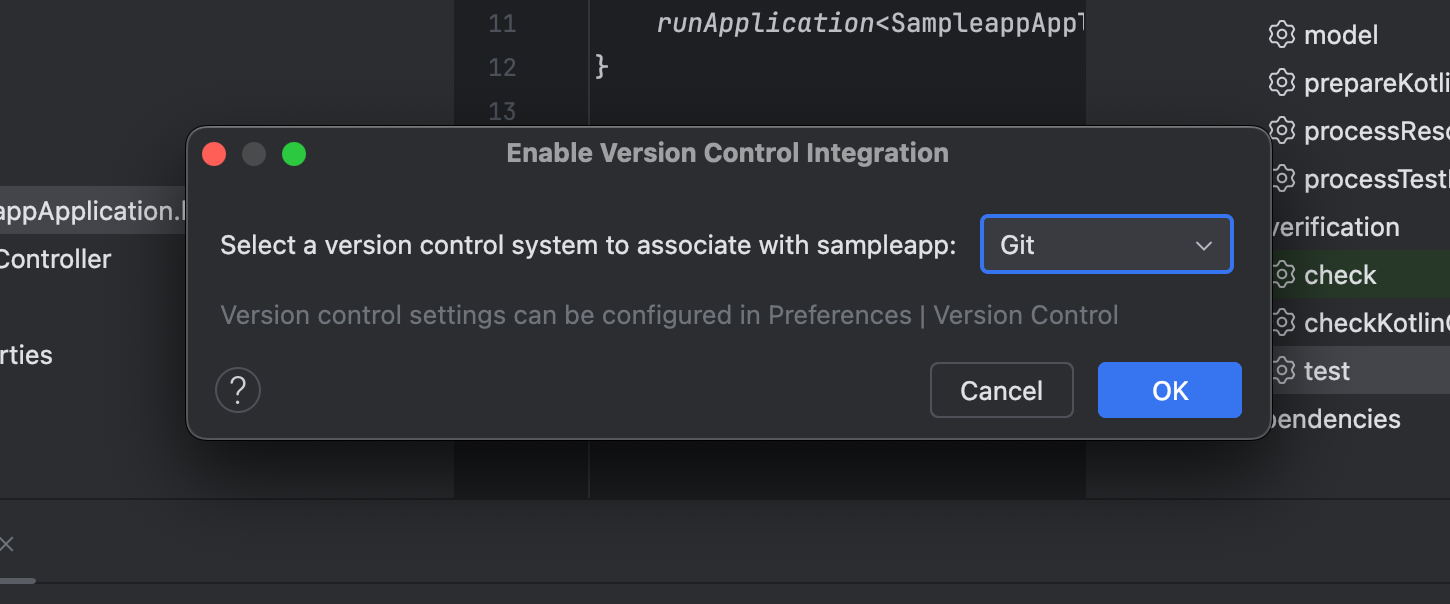
Task: Click the gear icon beside model task
Action: click(x=1281, y=35)
